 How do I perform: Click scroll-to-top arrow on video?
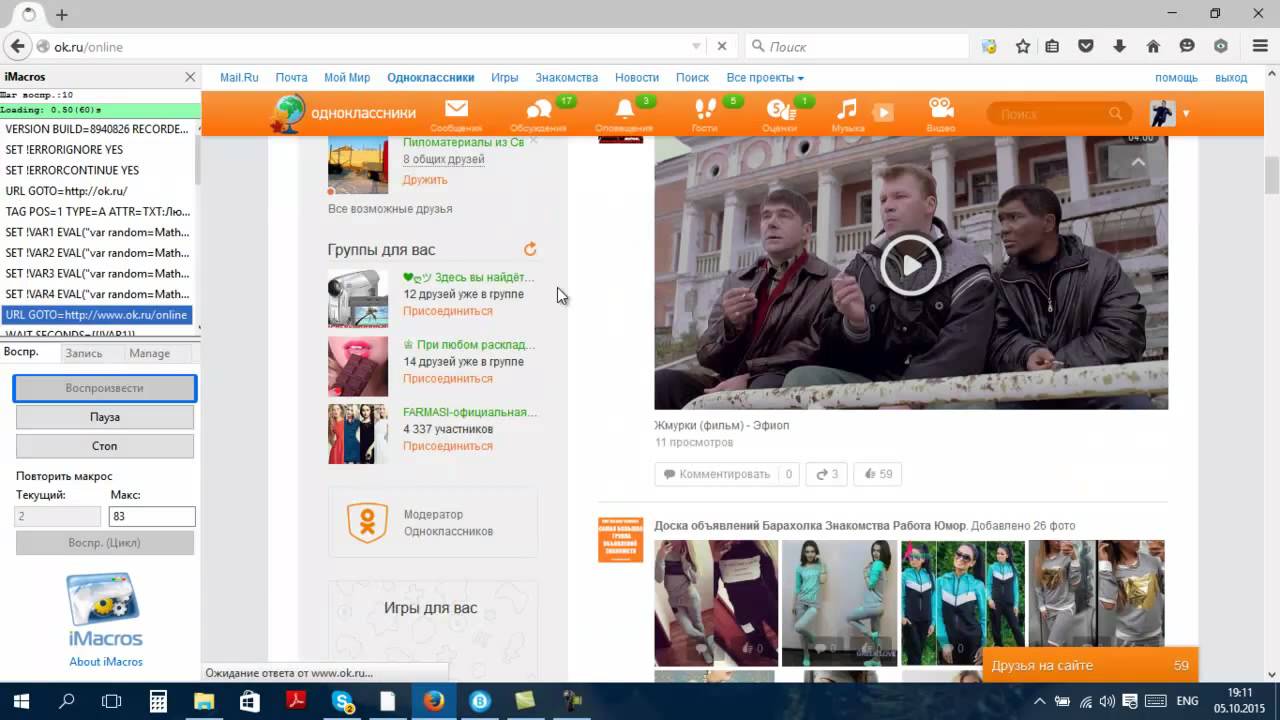pyautogui.click(x=1138, y=162)
